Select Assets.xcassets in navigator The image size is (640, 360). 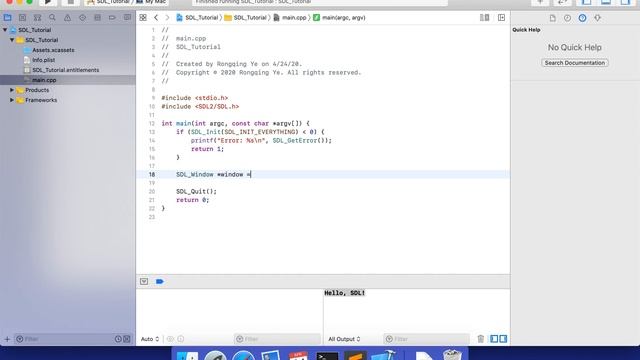click(x=53, y=50)
